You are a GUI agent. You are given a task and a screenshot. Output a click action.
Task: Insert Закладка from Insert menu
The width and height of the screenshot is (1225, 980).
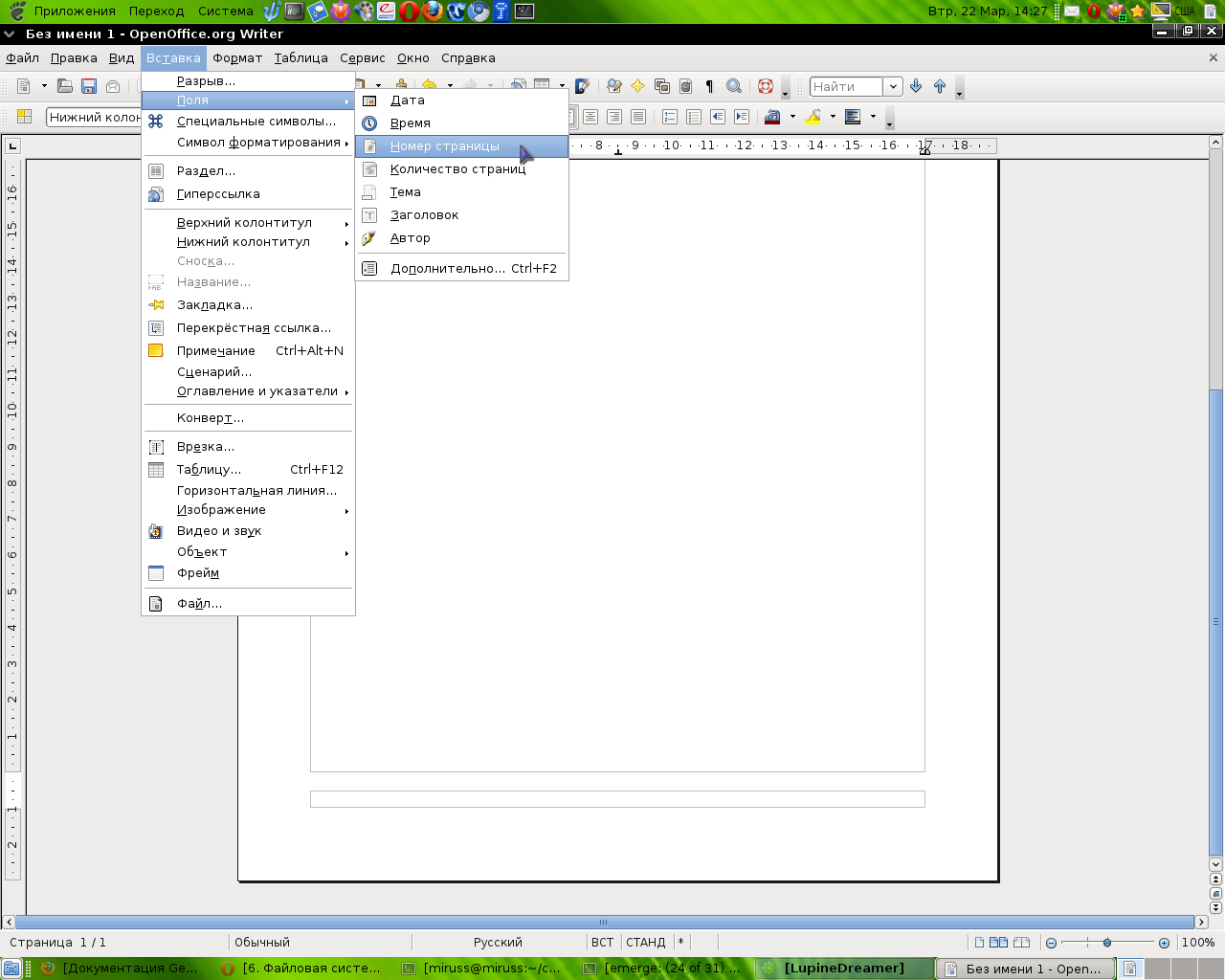pos(248,305)
